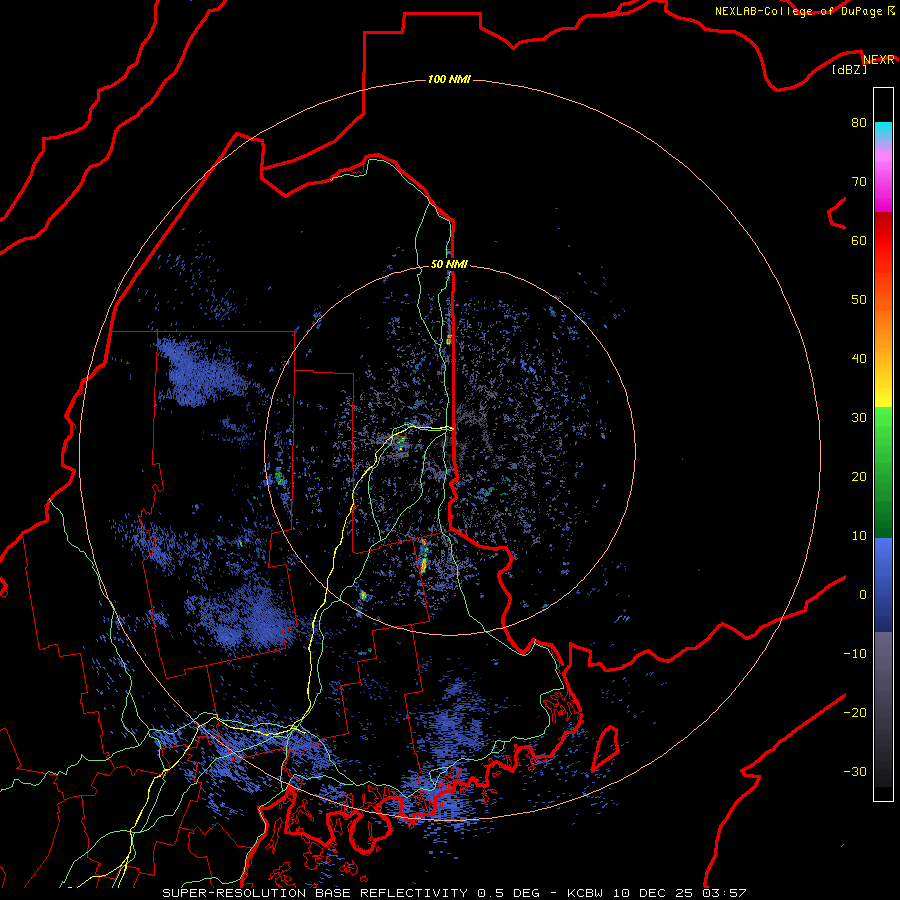
Task: Select the -20 value on dBZ scale
Action: point(855,712)
